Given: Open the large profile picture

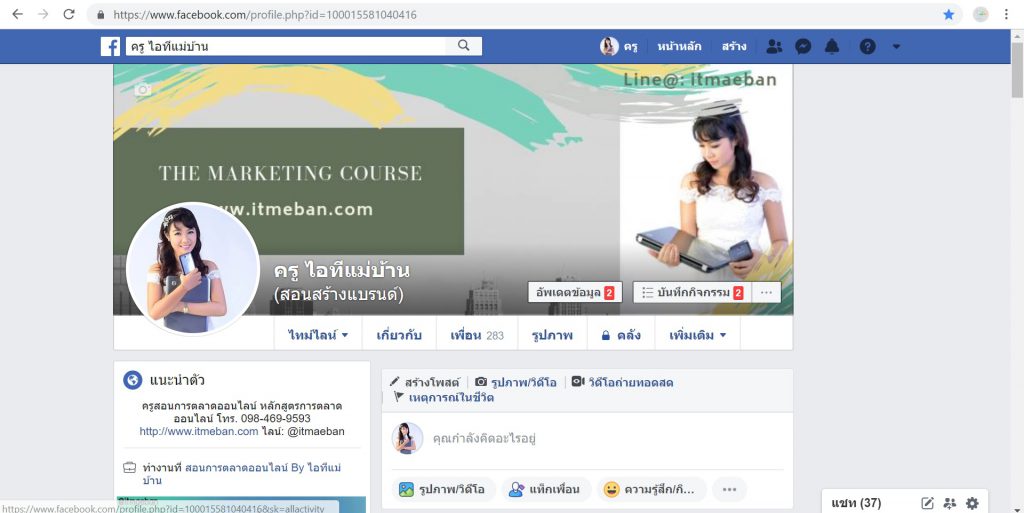Looking at the screenshot, I should (193, 268).
